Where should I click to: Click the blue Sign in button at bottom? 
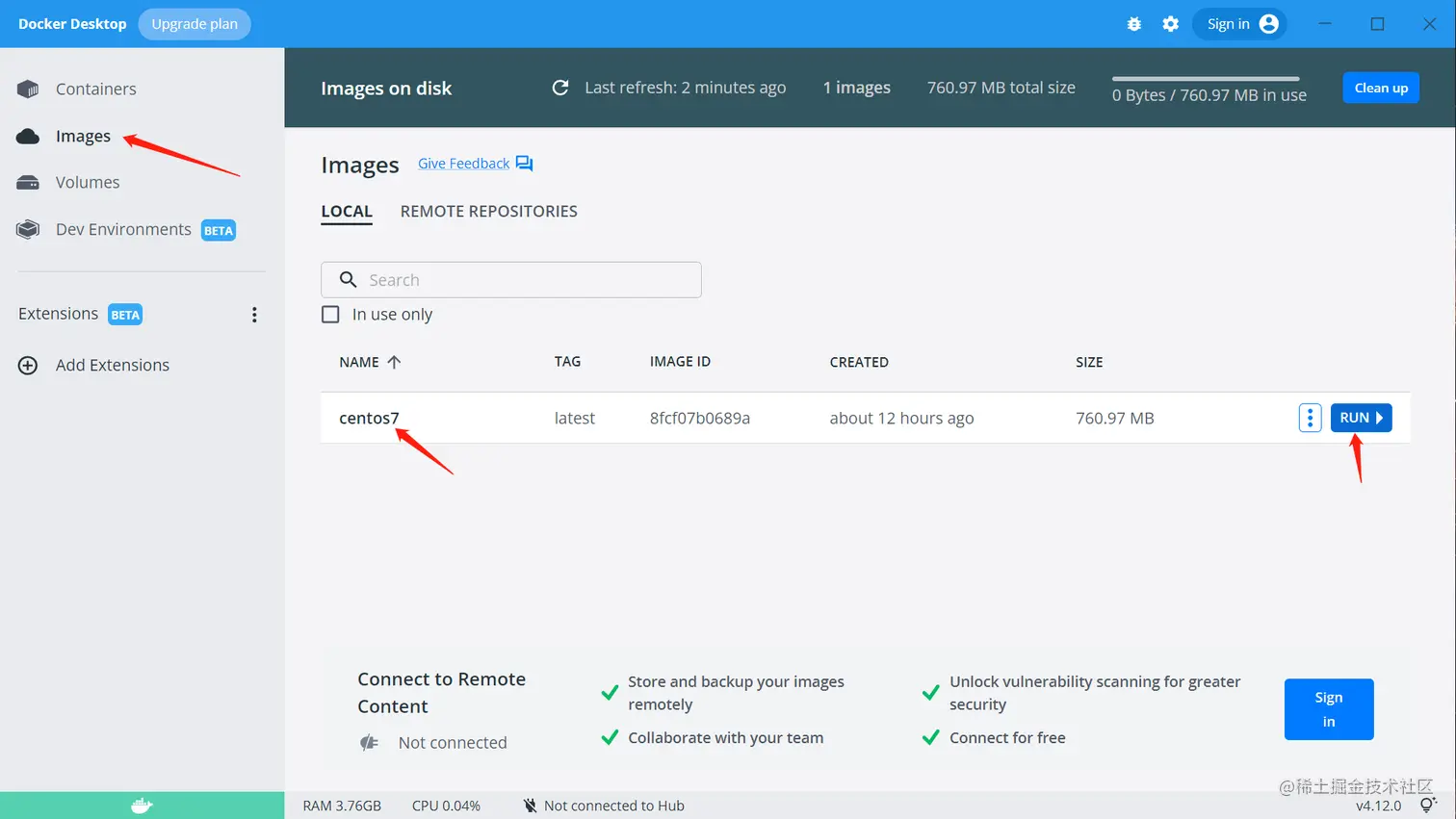(x=1329, y=709)
